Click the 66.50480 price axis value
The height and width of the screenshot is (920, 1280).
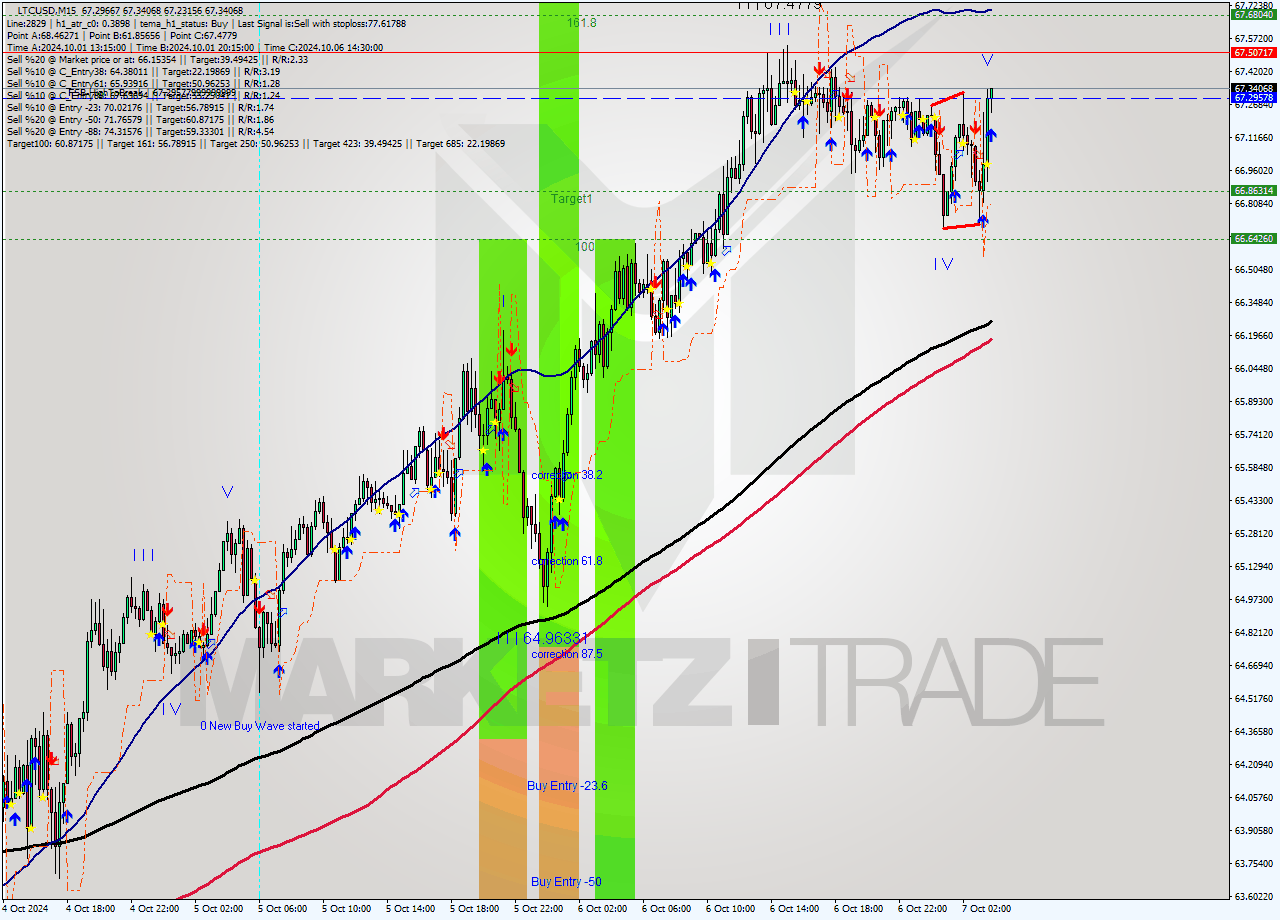(1253, 269)
